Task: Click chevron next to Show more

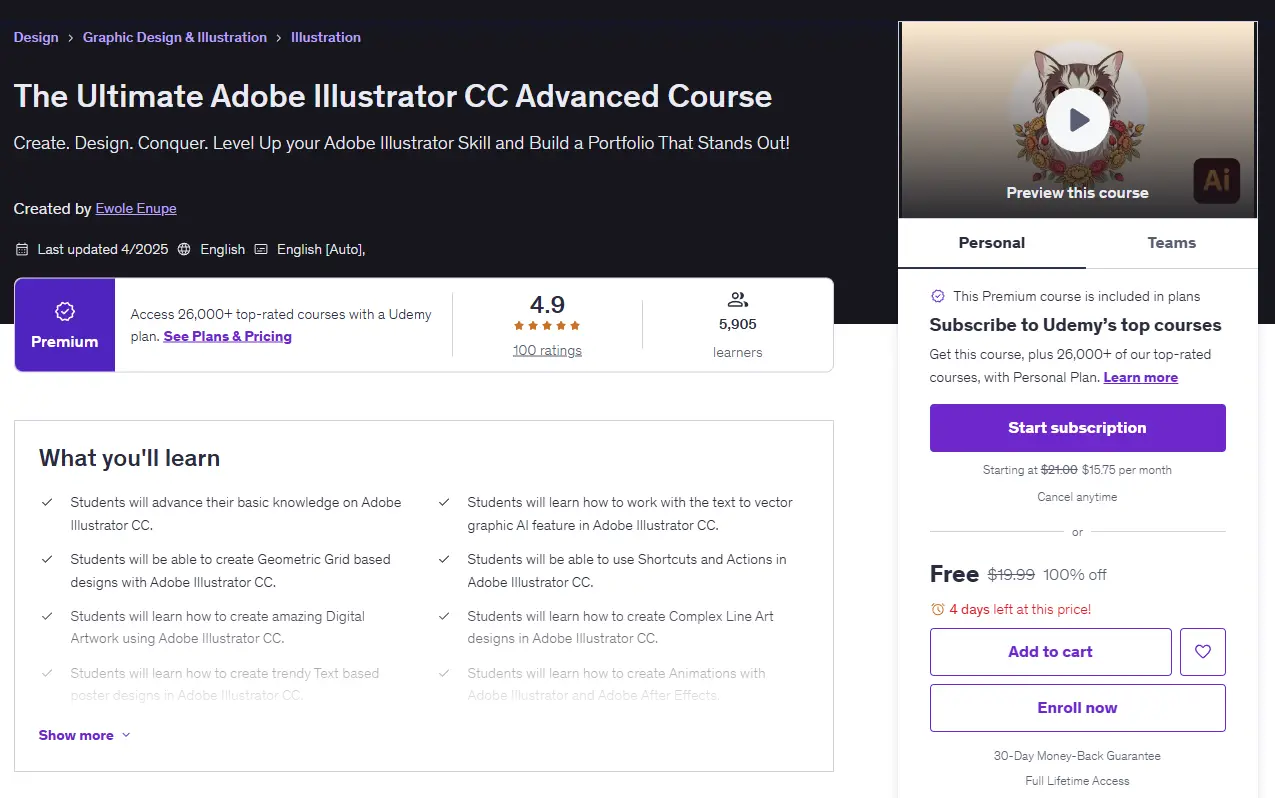Action: click(126, 735)
